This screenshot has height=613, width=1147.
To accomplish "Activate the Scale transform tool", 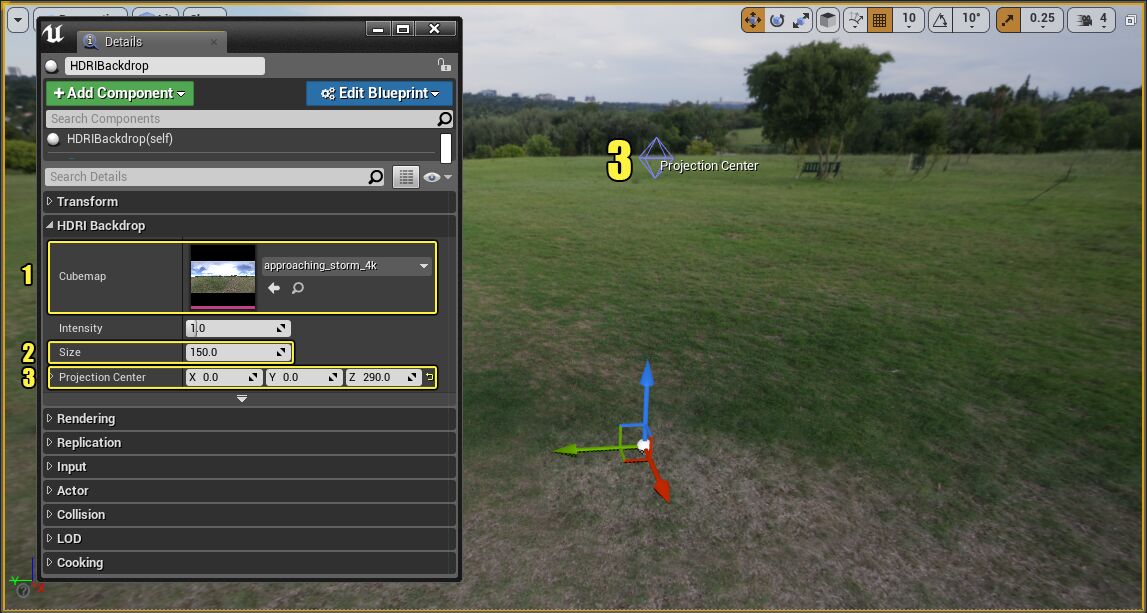I will [x=801, y=19].
